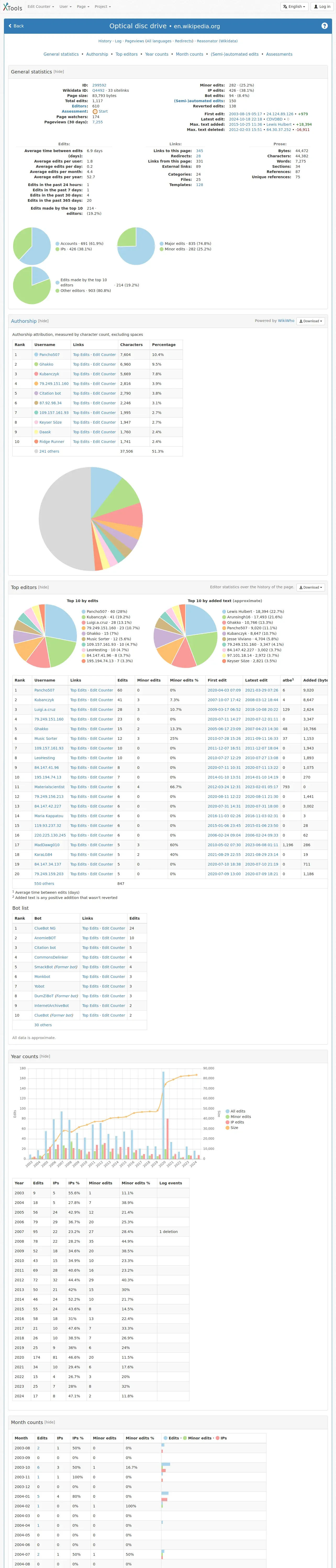Open Kubanczyk user link in Authorship table

49,374
